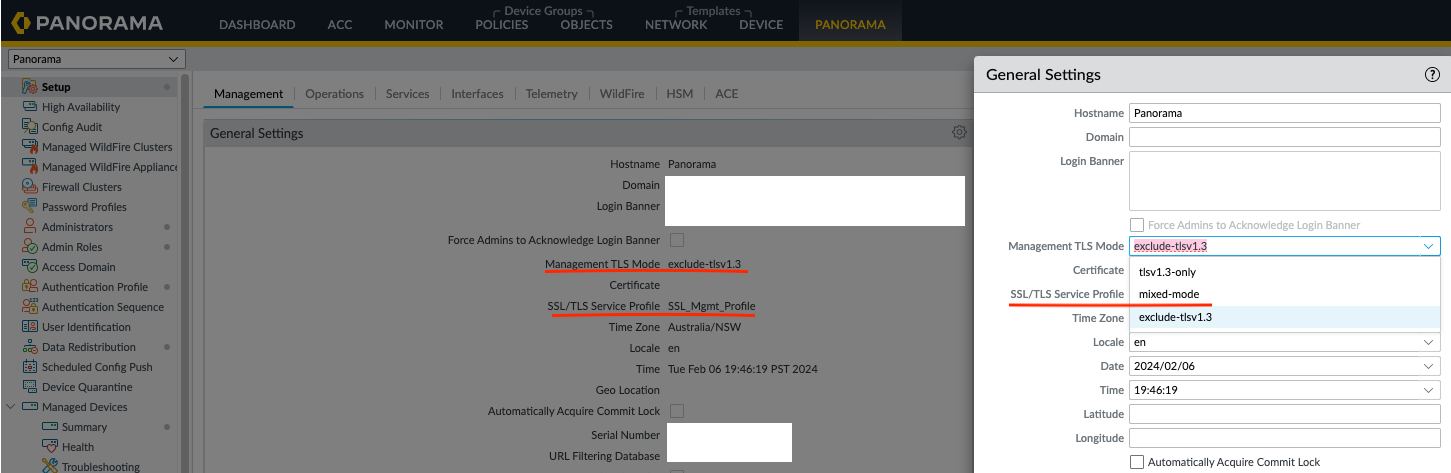This screenshot has height=473, width=1451.
Task: Select tlsv1.3-only option
Action: tap(1285, 272)
